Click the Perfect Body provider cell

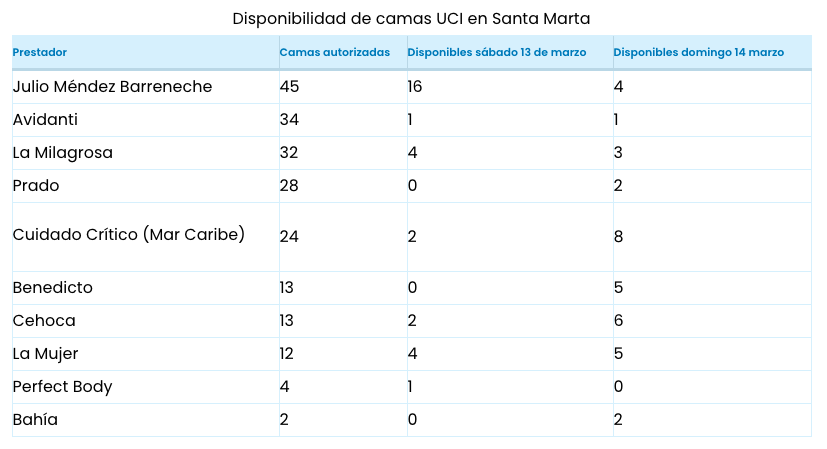[62, 387]
